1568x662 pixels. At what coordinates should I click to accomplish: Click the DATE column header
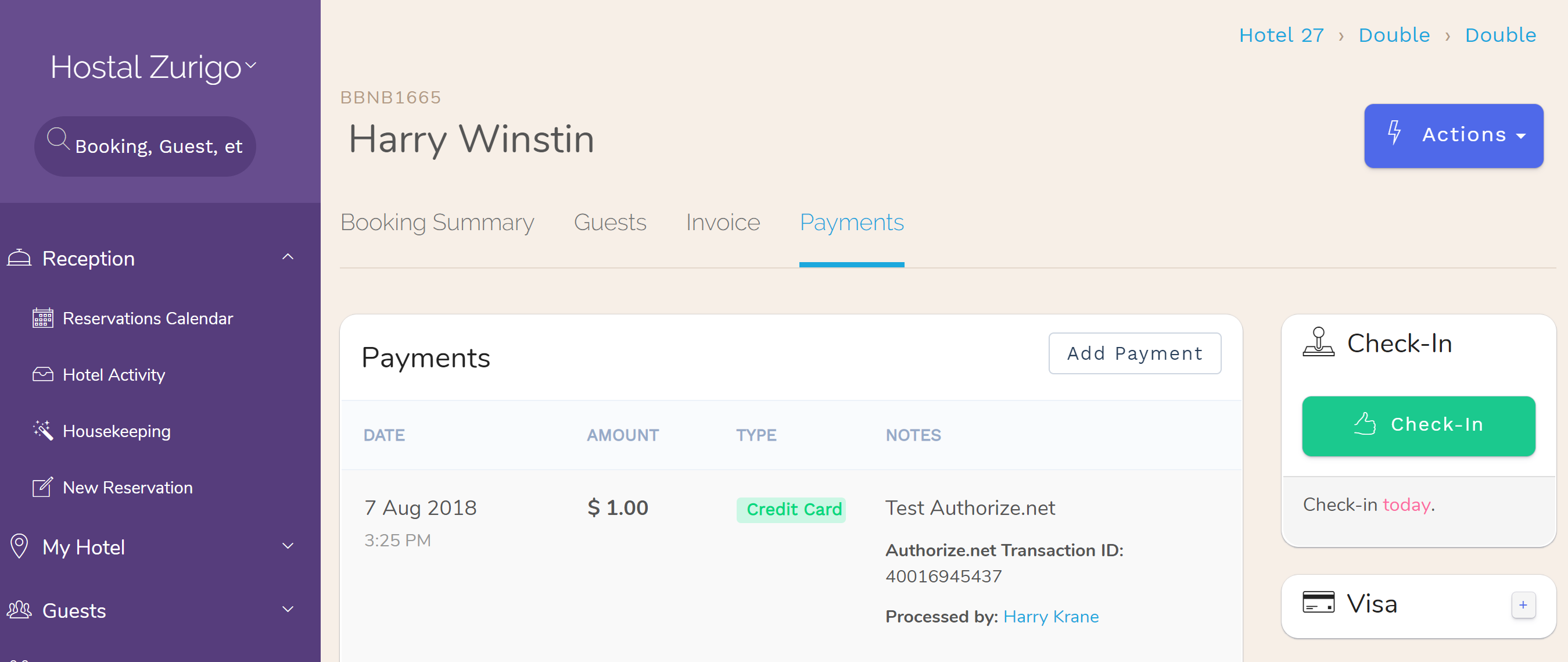(384, 435)
